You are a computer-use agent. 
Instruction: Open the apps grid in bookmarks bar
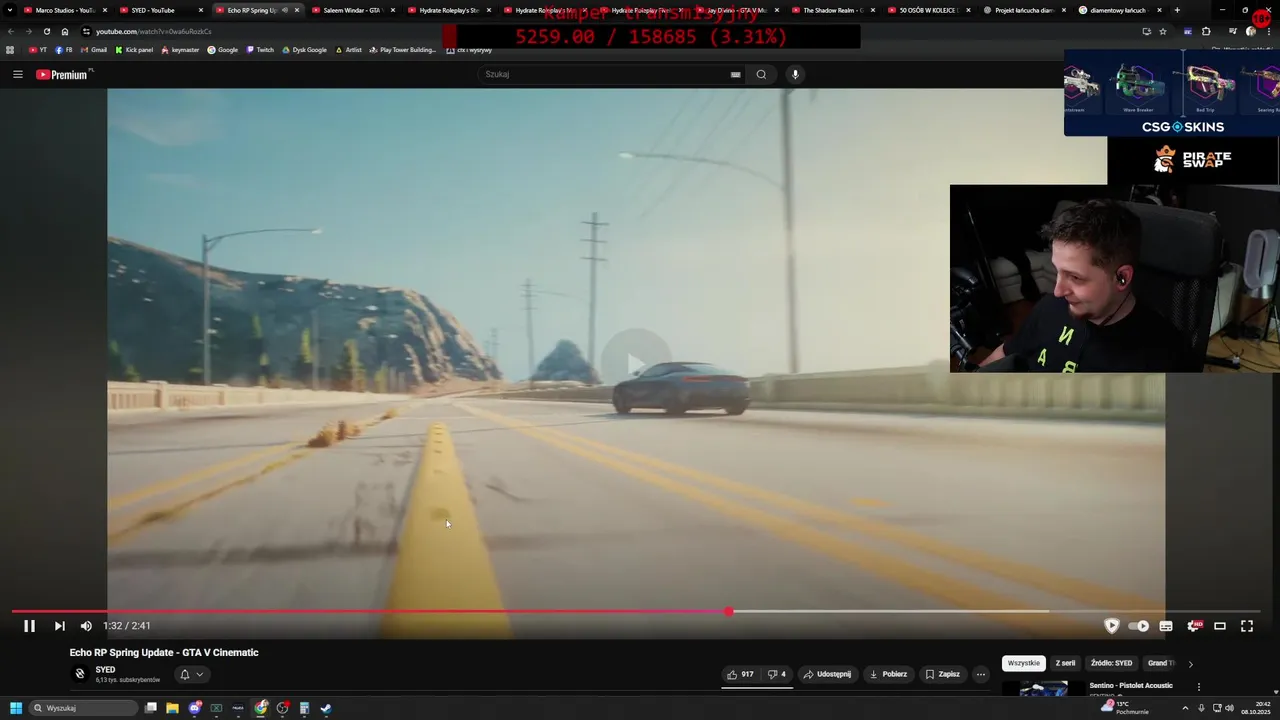tap(10, 50)
